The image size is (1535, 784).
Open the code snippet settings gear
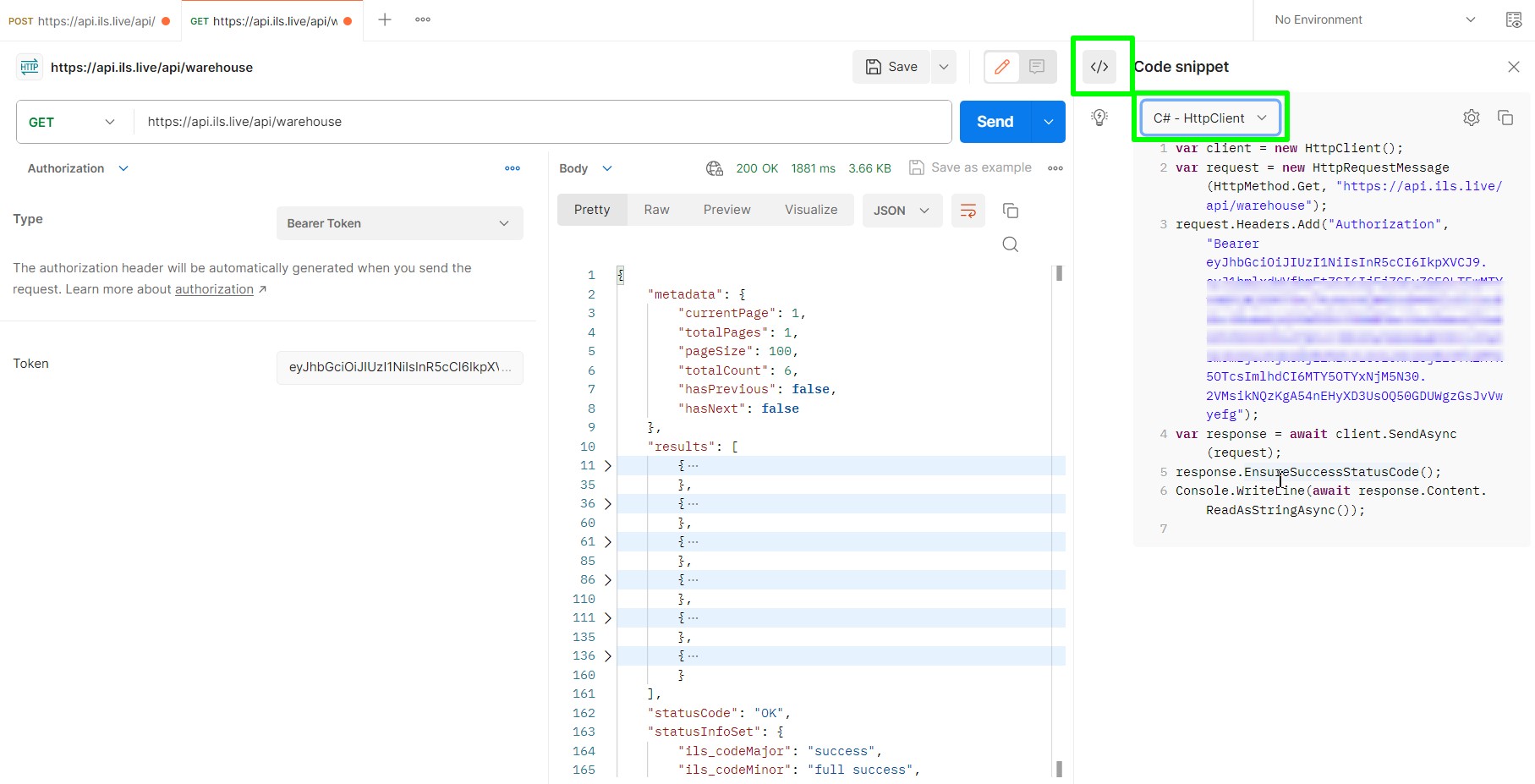1472,118
